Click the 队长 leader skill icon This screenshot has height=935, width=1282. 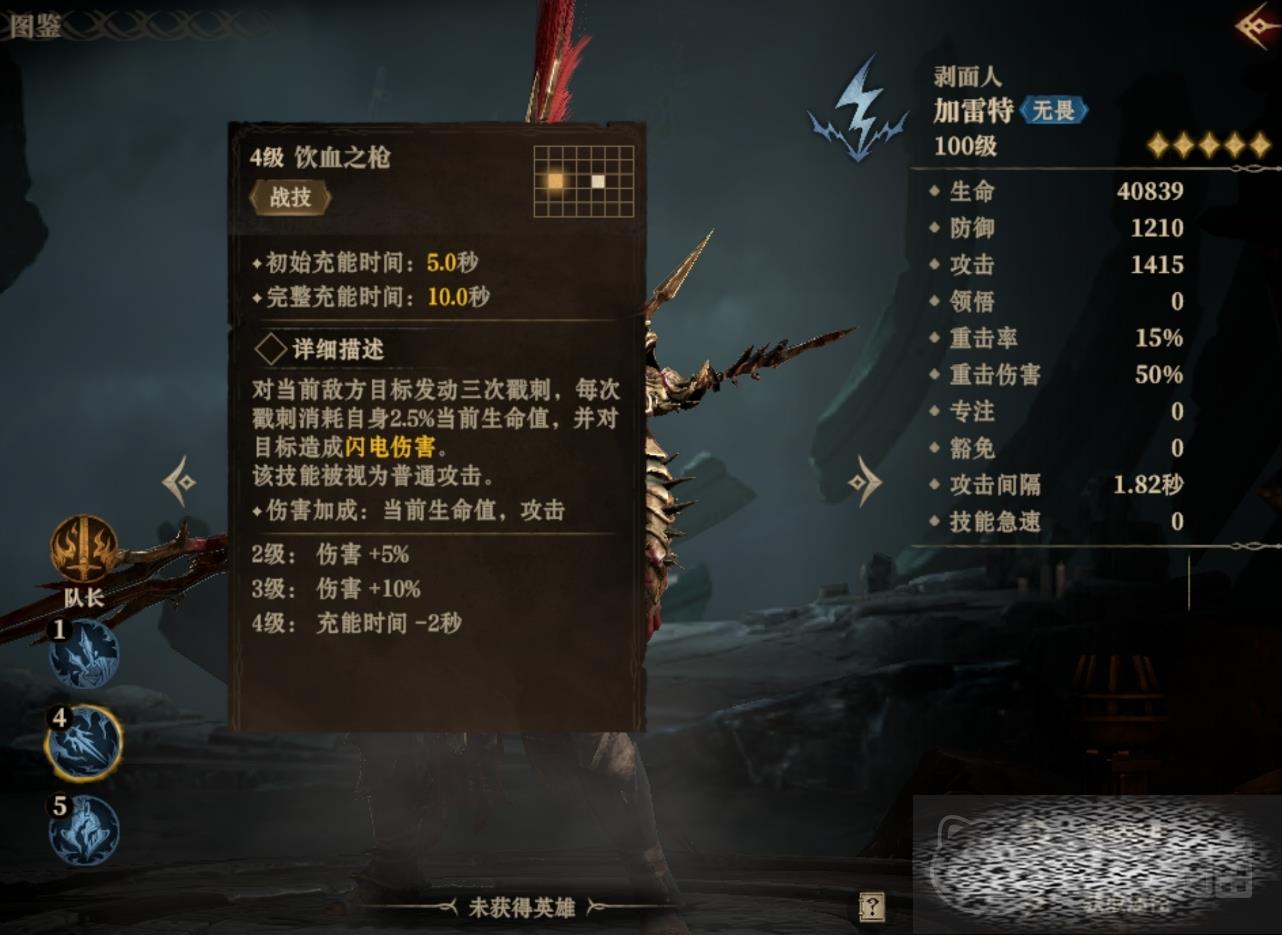tap(84, 549)
